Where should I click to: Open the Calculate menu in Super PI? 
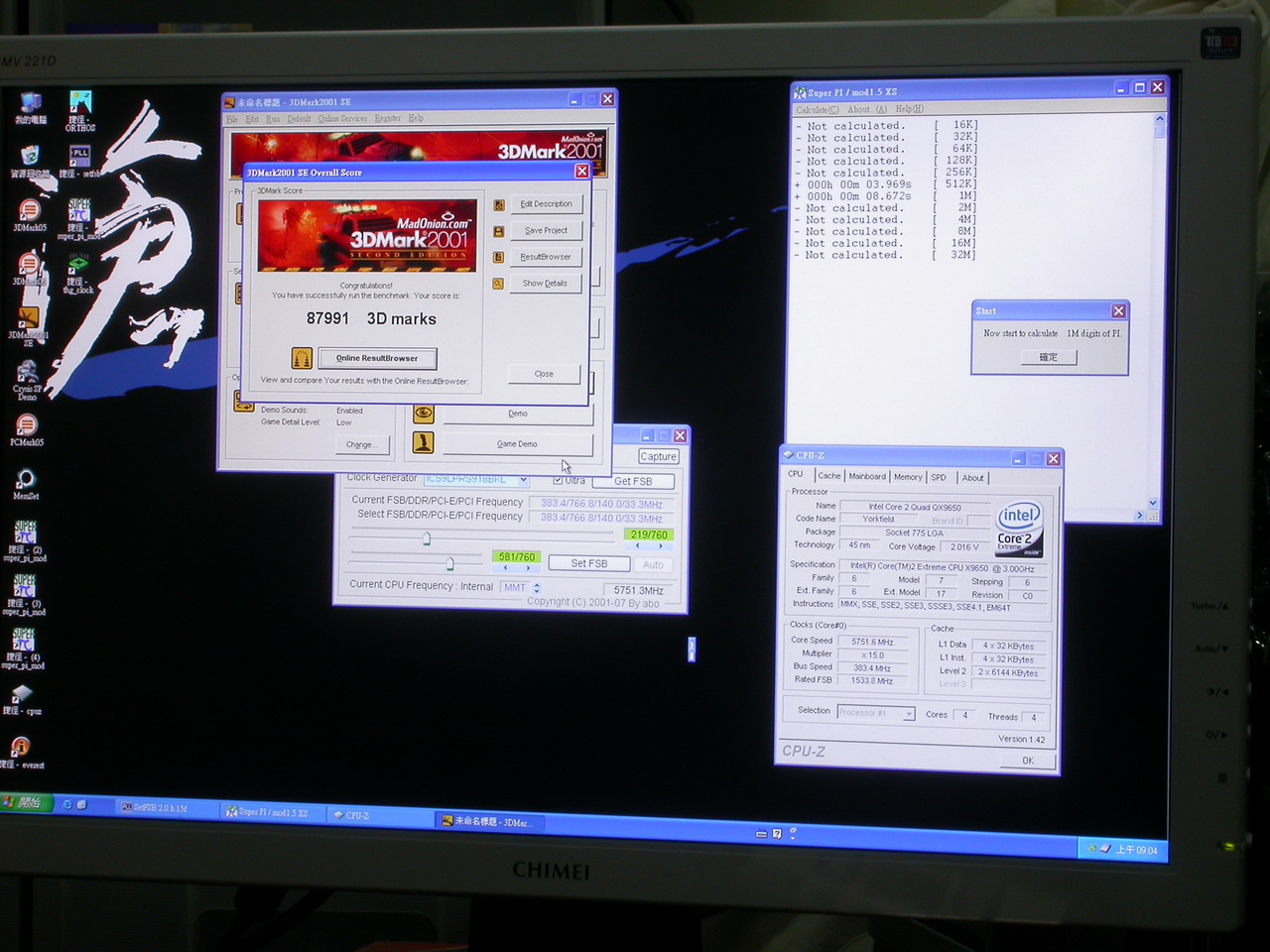[818, 110]
